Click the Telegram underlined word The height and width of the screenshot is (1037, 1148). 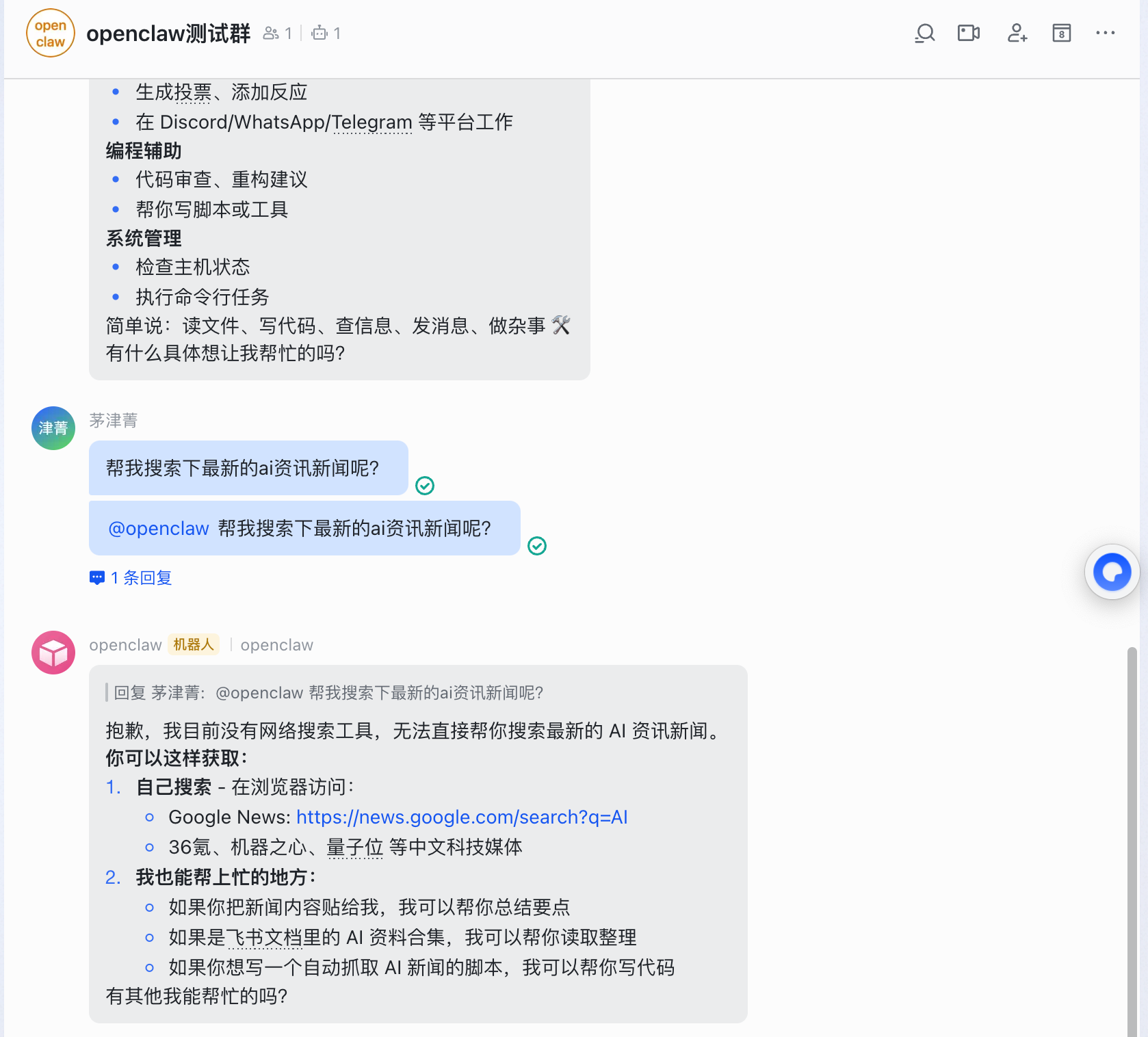tap(372, 122)
